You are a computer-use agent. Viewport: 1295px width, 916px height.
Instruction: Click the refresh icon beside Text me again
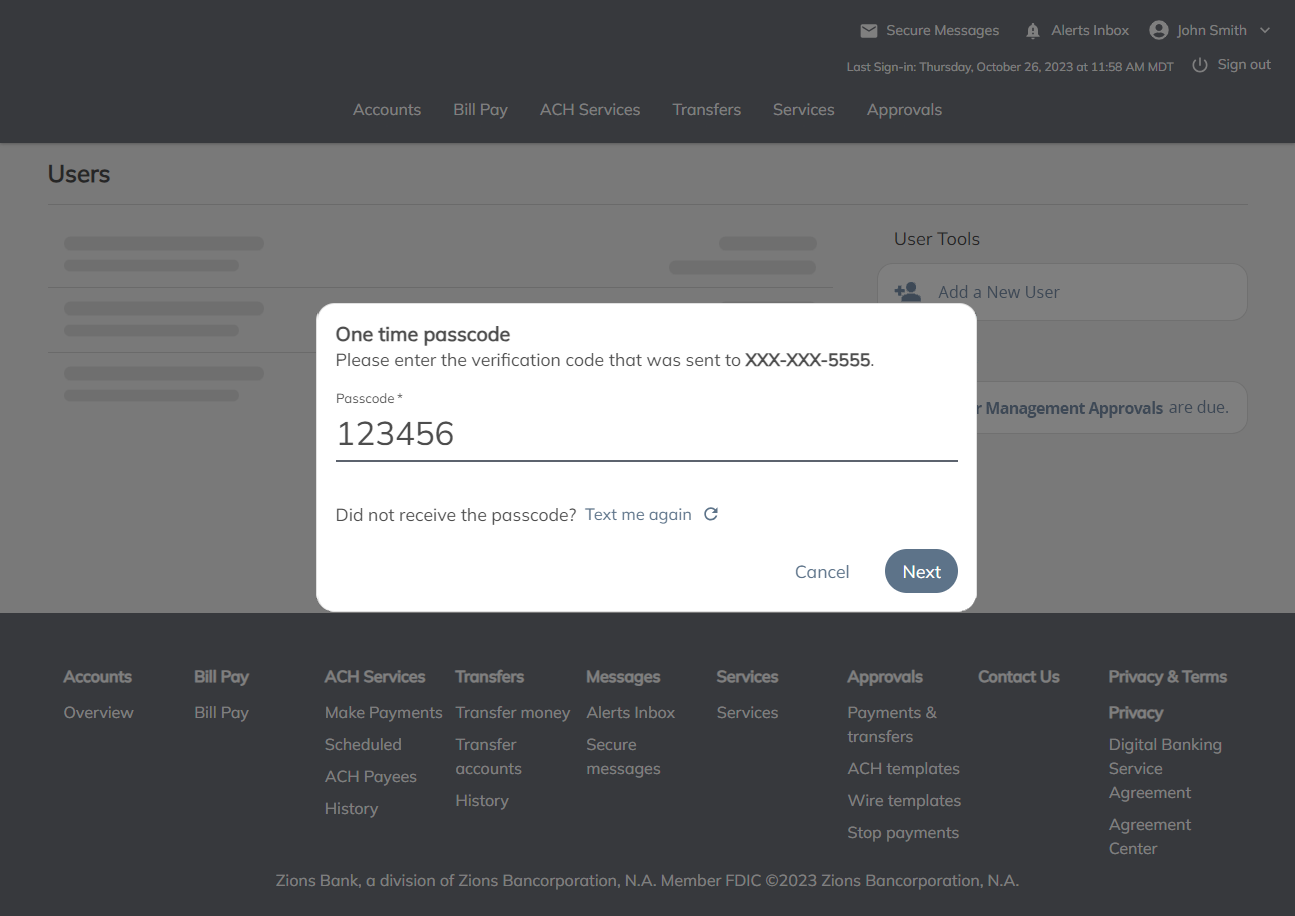coord(711,514)
